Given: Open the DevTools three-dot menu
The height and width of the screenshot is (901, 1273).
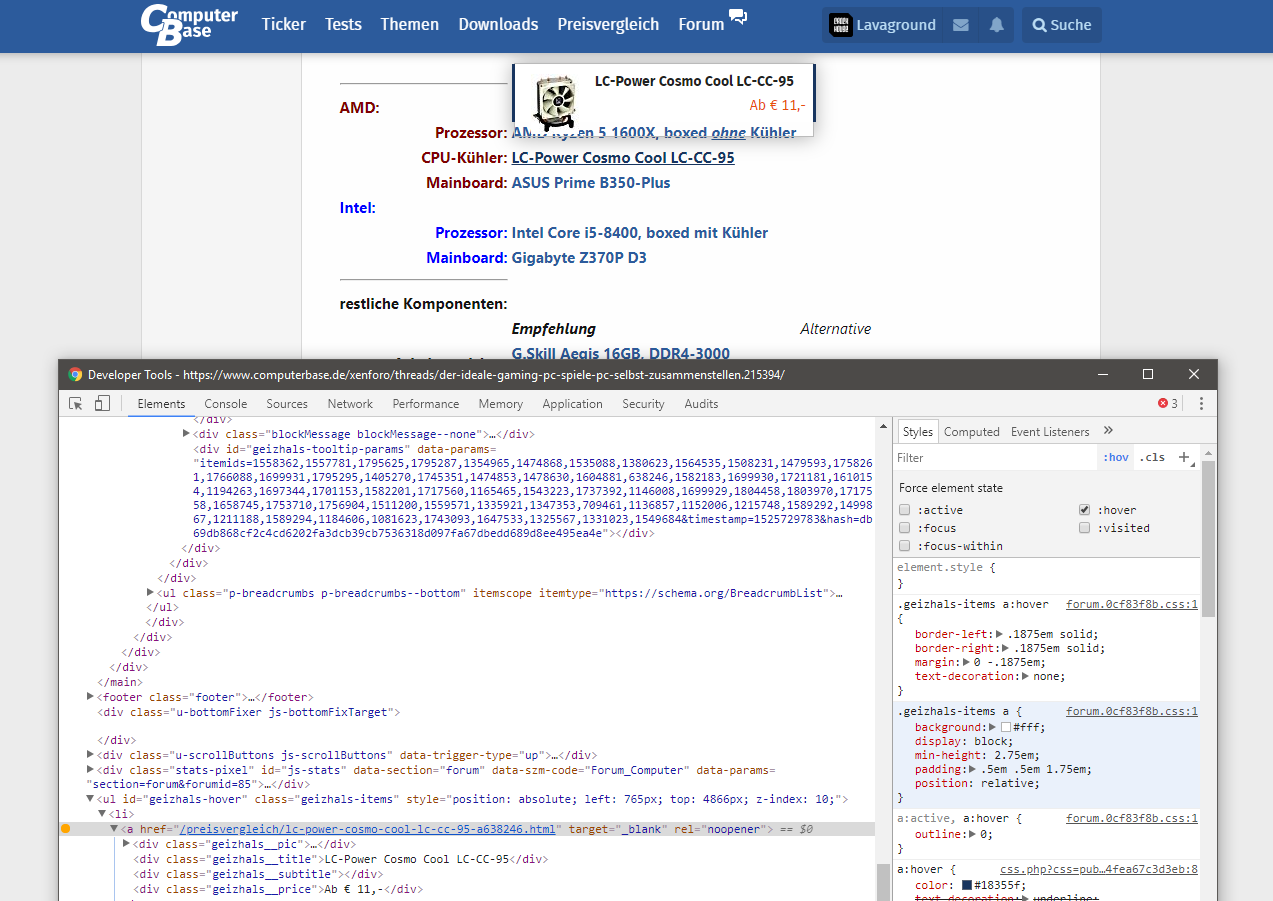Looking at the screenshot, I should [1201, 404].
